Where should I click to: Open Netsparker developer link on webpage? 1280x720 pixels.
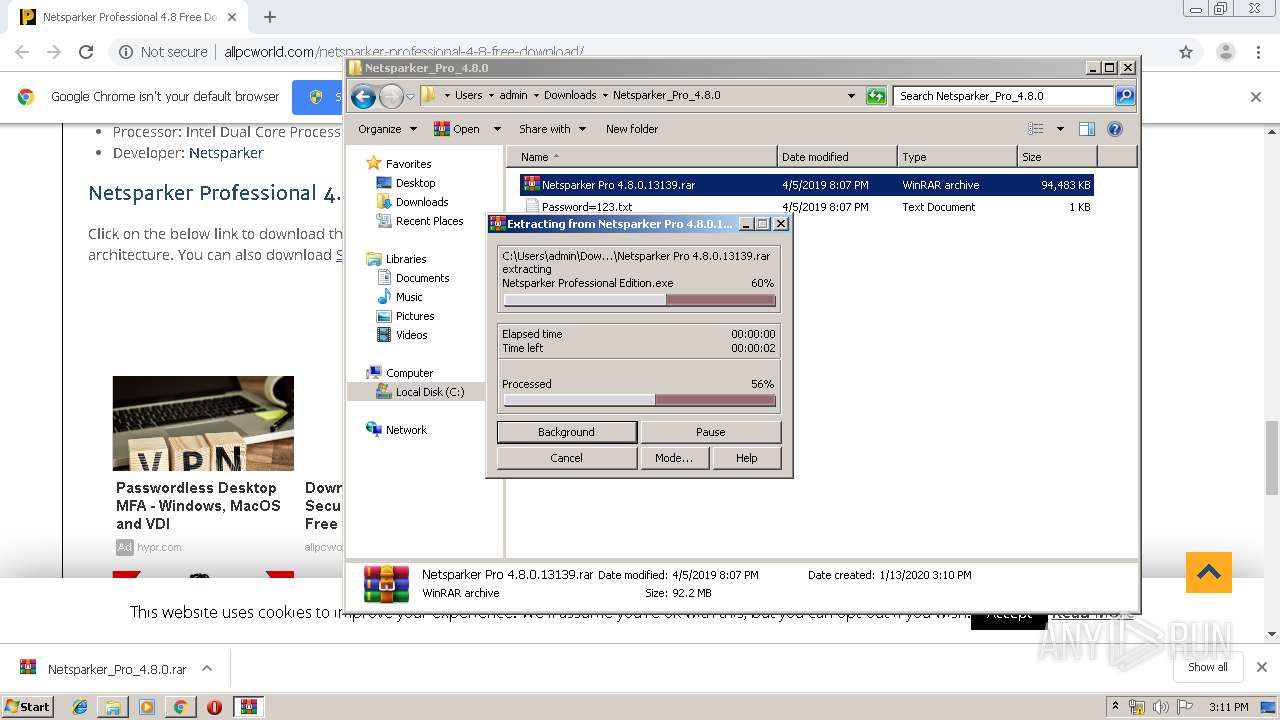226,153
